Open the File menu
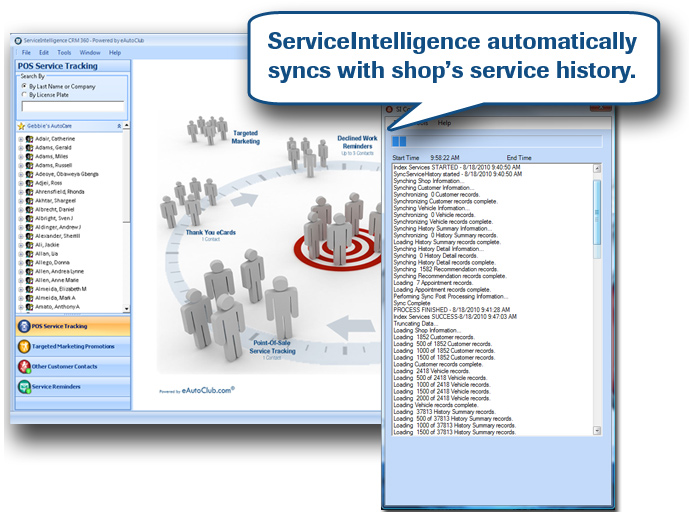 point(26,52)
